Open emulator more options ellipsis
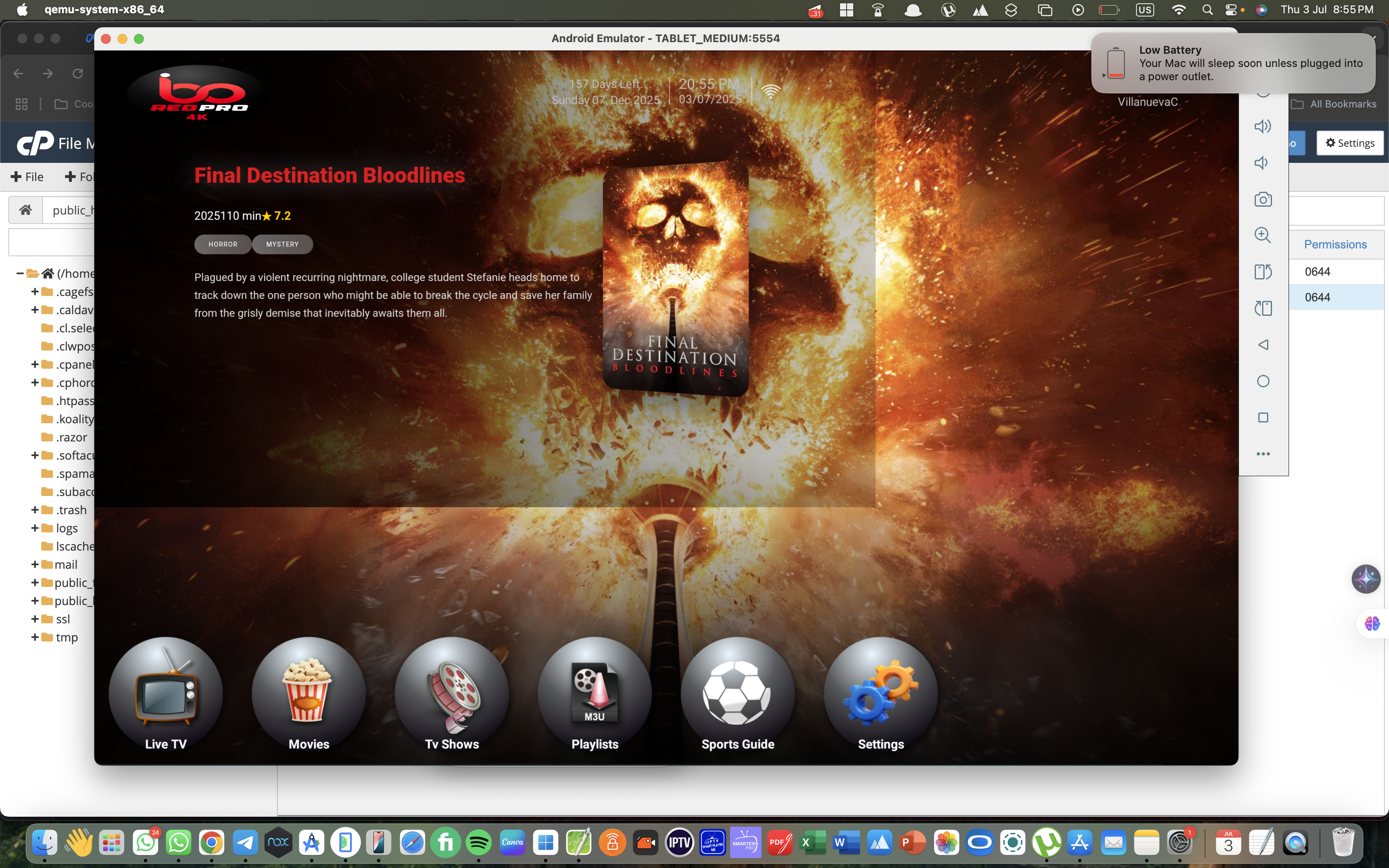The height and width of the screenshot is (868, 1389). click(1263, 453)
